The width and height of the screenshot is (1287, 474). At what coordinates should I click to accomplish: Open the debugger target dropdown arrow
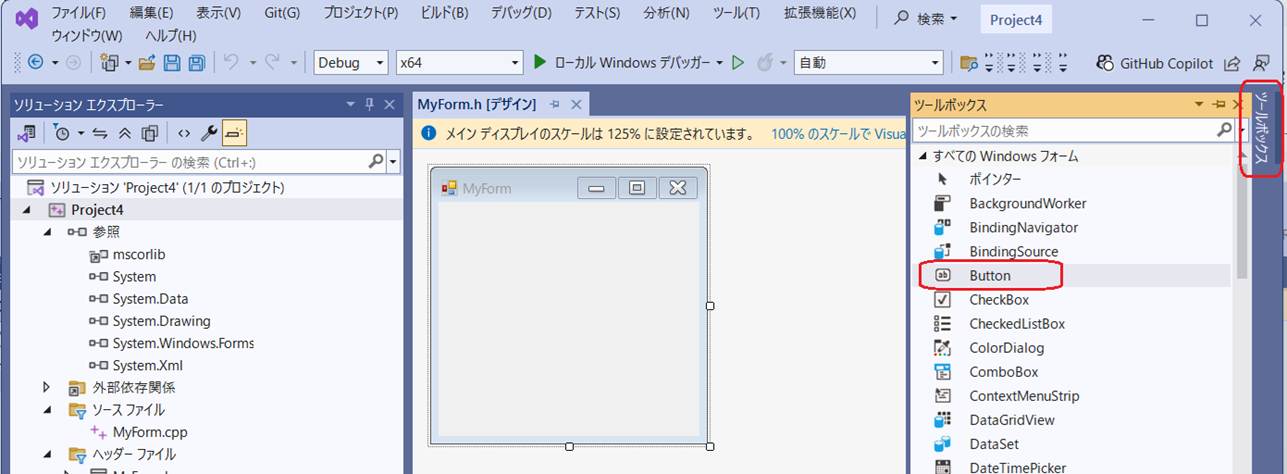tap(720, 62)
